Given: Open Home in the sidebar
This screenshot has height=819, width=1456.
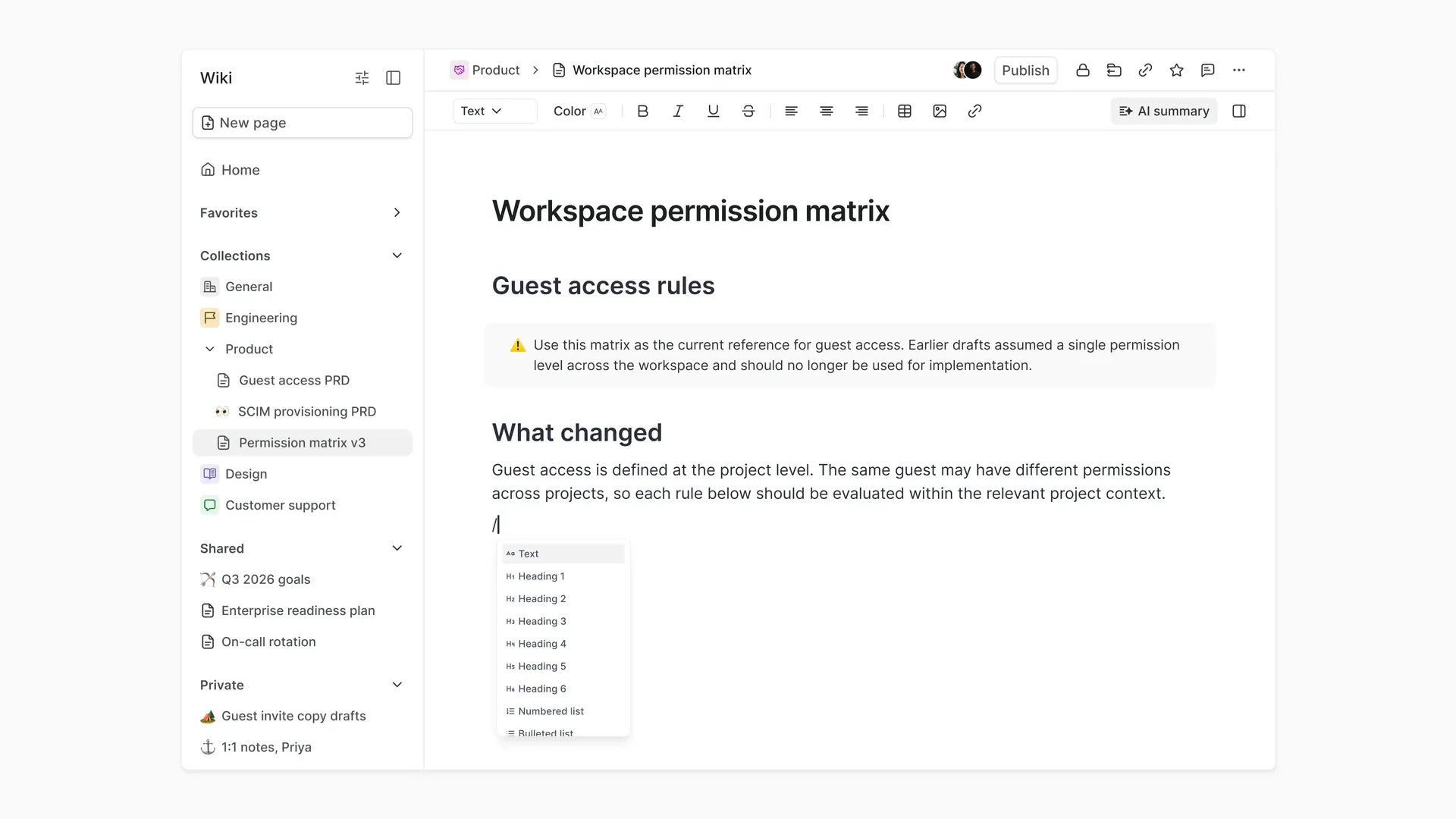Looking at the screenshot, I should (x=303, y=170).
